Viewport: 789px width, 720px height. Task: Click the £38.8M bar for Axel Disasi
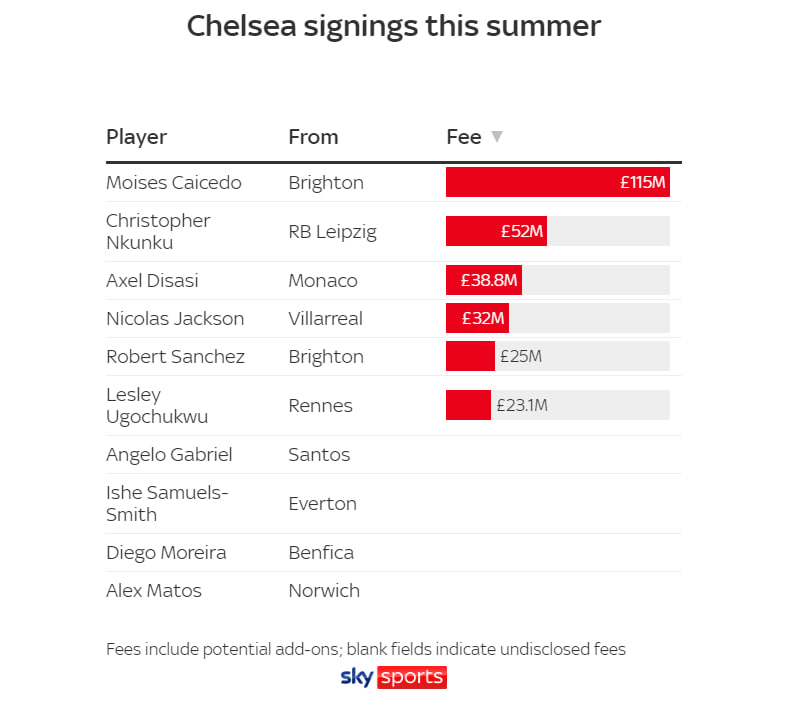[x=484, y=280]
